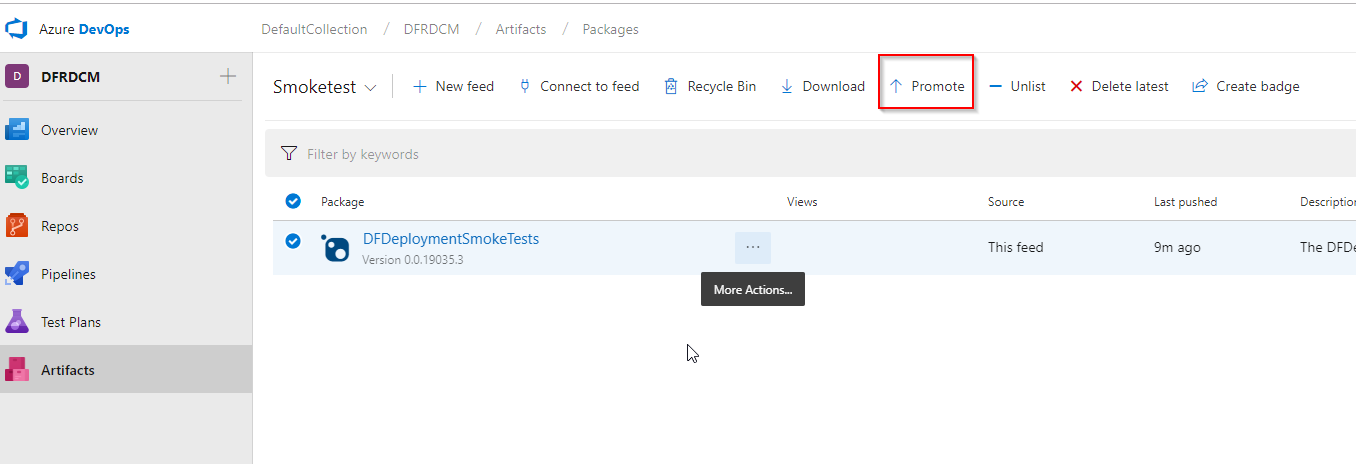Toggle the select-all packages checkbox

pyautogui.click(x=293, y=201)
